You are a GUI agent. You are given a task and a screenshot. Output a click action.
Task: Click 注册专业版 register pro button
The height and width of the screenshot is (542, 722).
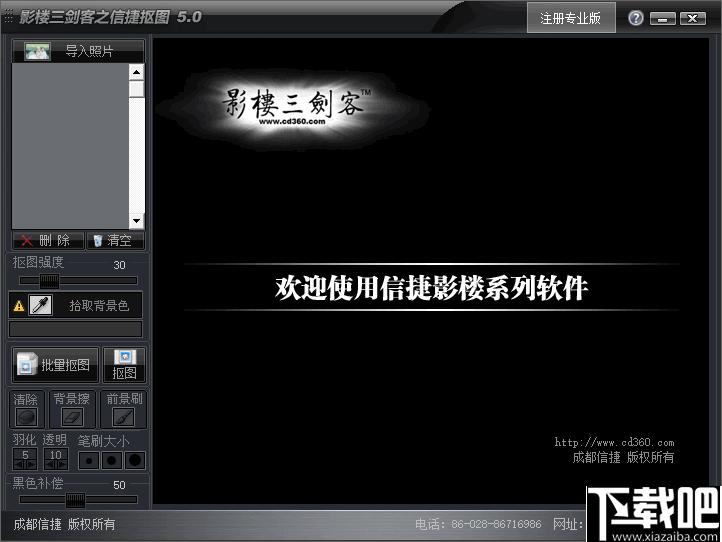pos(571,18)
